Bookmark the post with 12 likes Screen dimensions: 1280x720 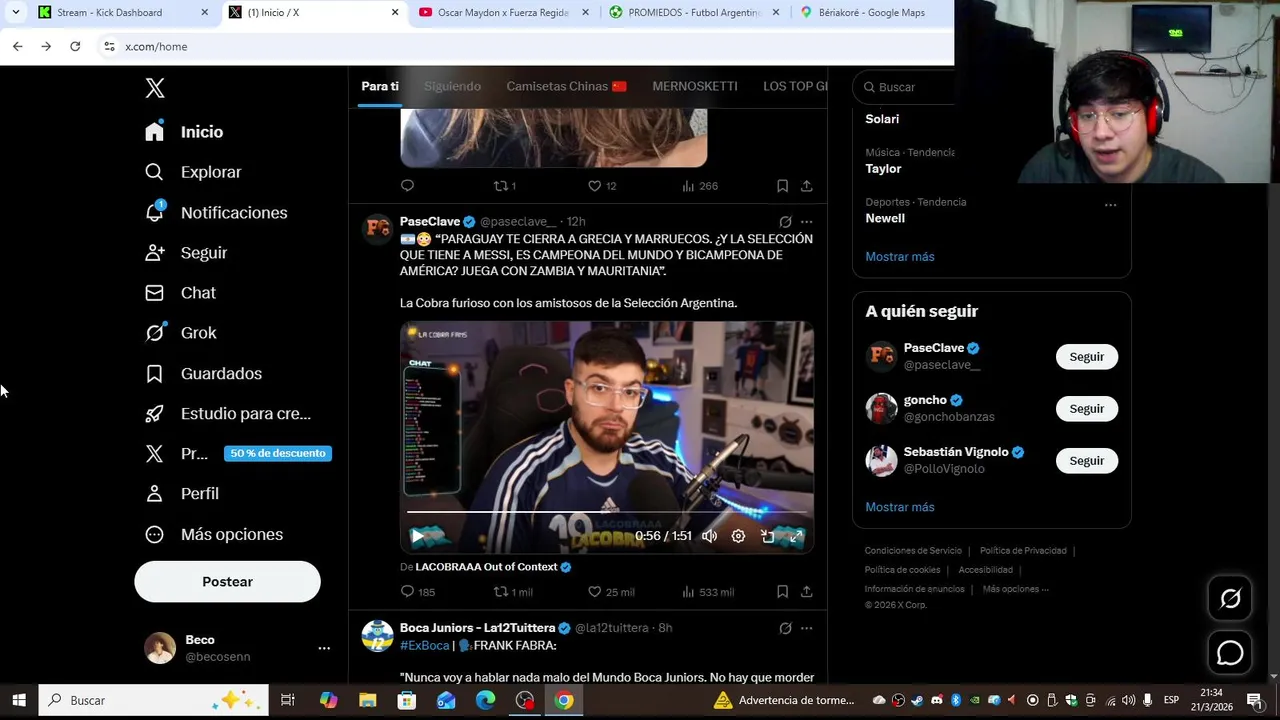[782, 186]
